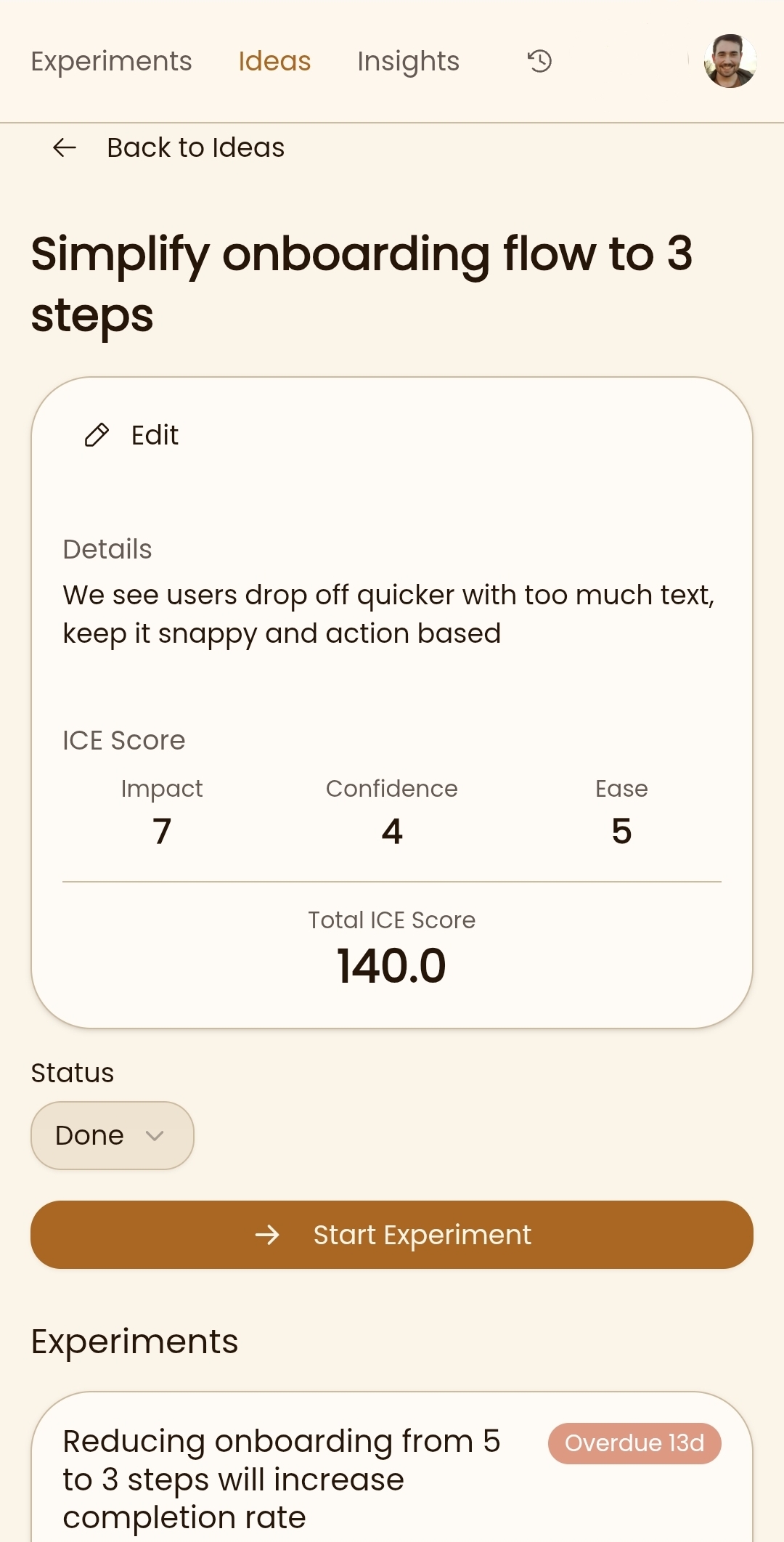Image resolution: width=784 pixels, height=1542 pixels.
Task: Click the arrow icon in Start Experiment
Action: click(x=267, y=1235)
